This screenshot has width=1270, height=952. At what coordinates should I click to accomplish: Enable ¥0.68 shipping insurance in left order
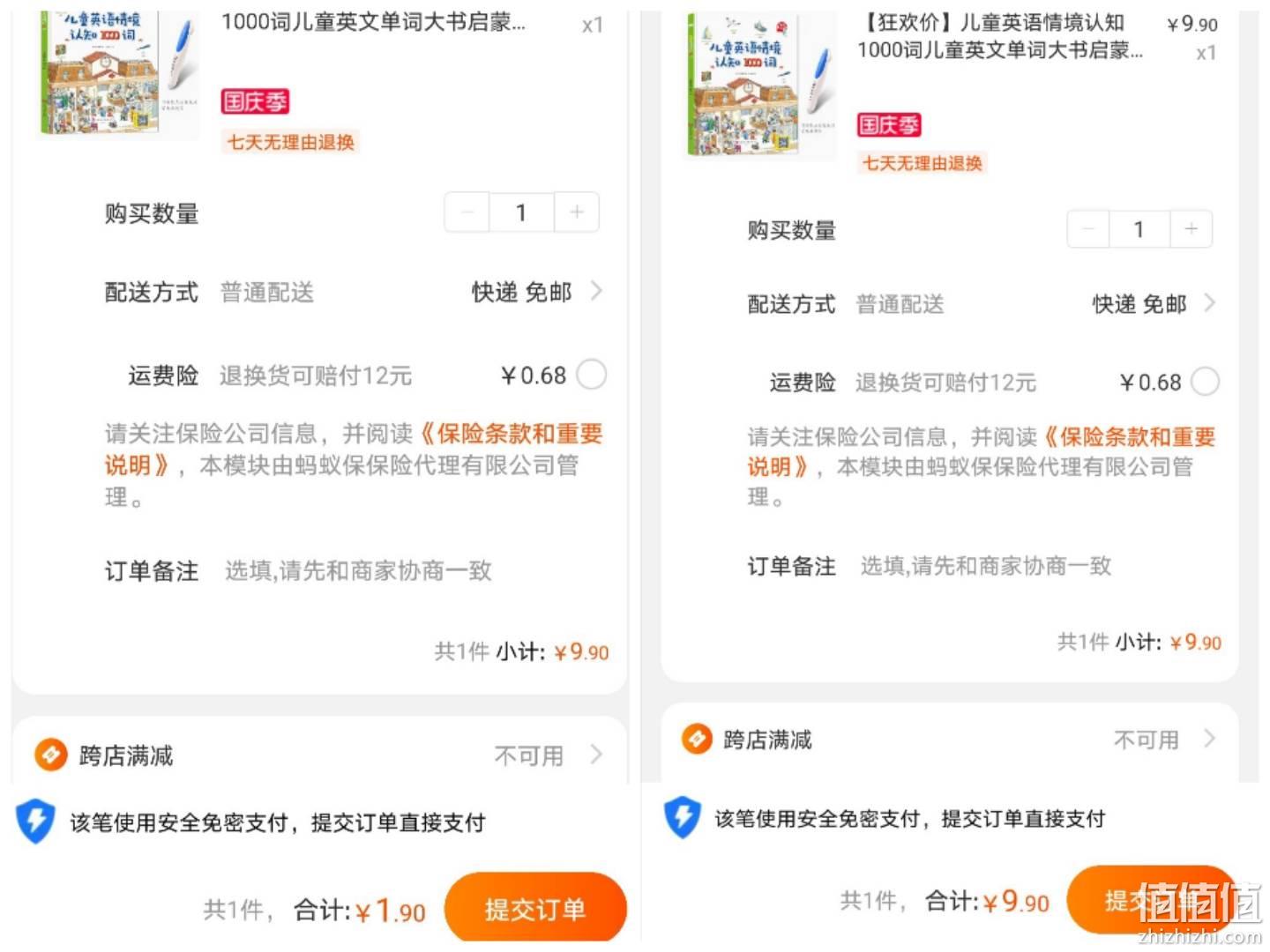[591, 375]
